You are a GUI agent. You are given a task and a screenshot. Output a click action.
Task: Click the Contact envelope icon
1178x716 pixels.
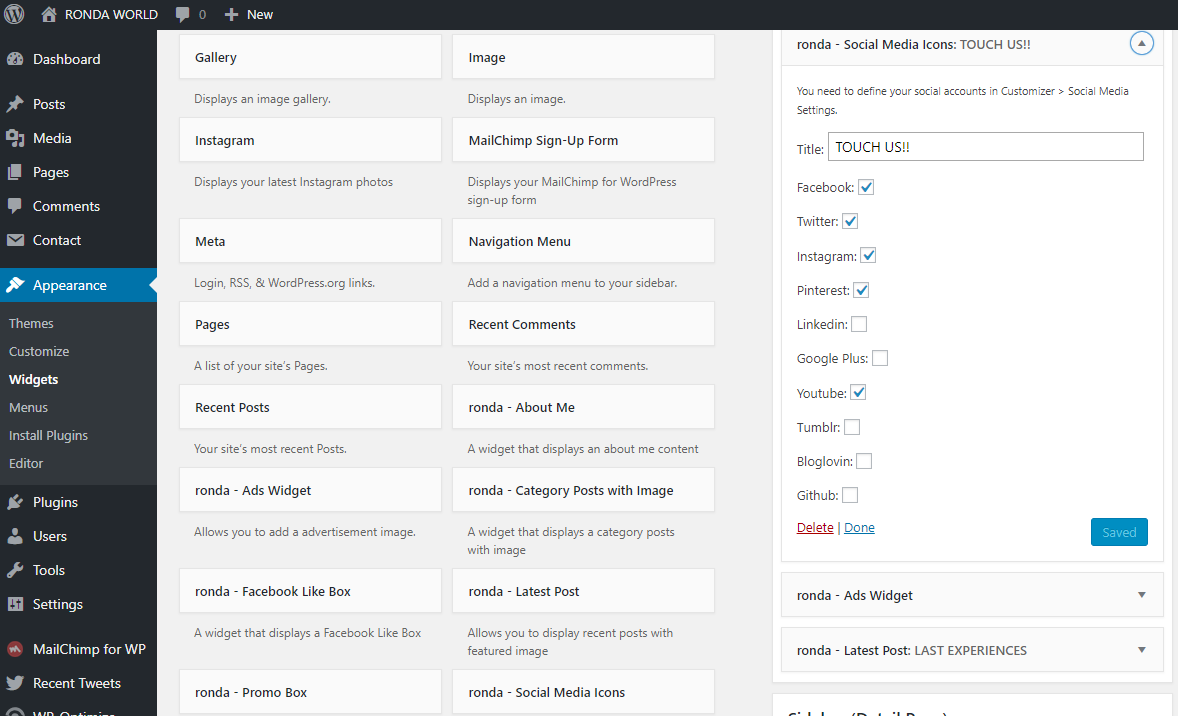(15, 240)
